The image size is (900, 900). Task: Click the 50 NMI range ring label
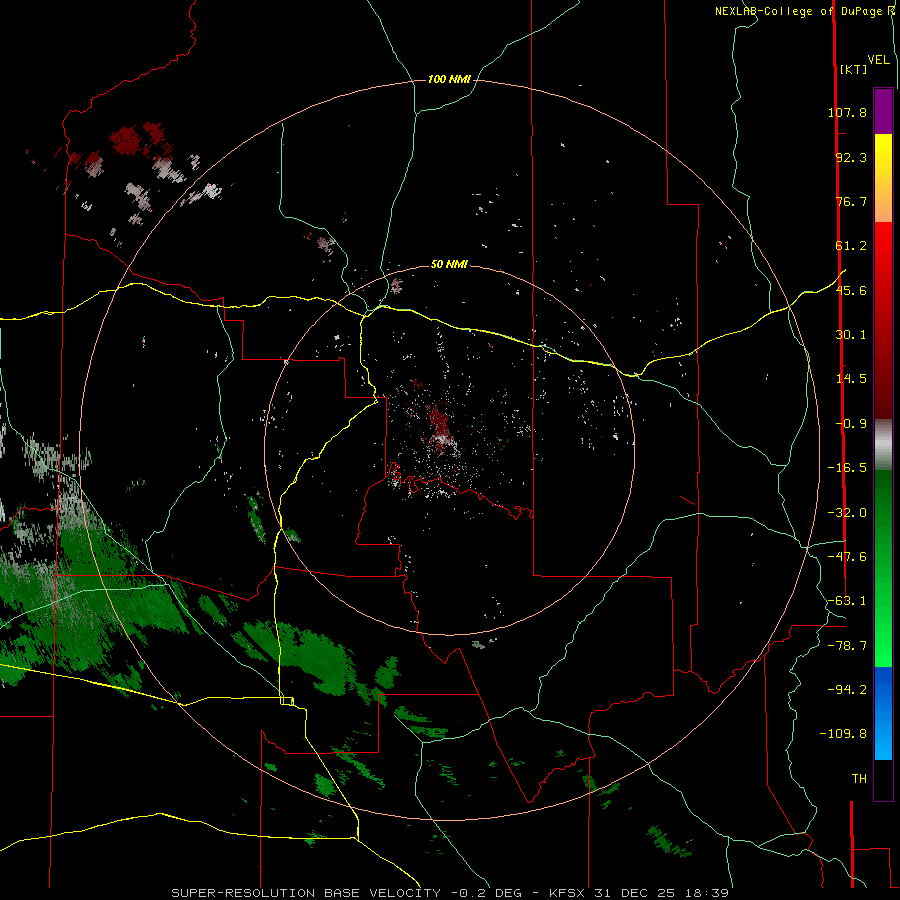449,264
